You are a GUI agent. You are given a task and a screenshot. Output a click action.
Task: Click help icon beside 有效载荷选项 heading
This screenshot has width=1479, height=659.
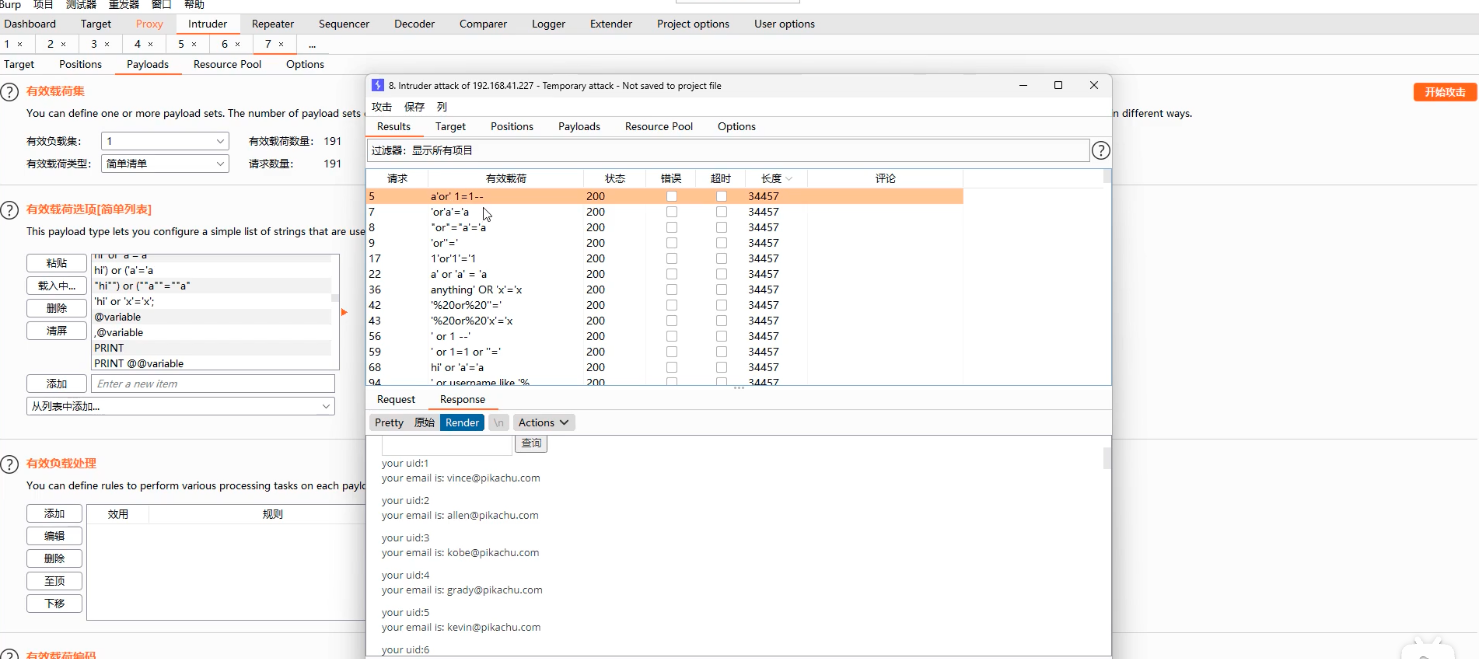10,210
